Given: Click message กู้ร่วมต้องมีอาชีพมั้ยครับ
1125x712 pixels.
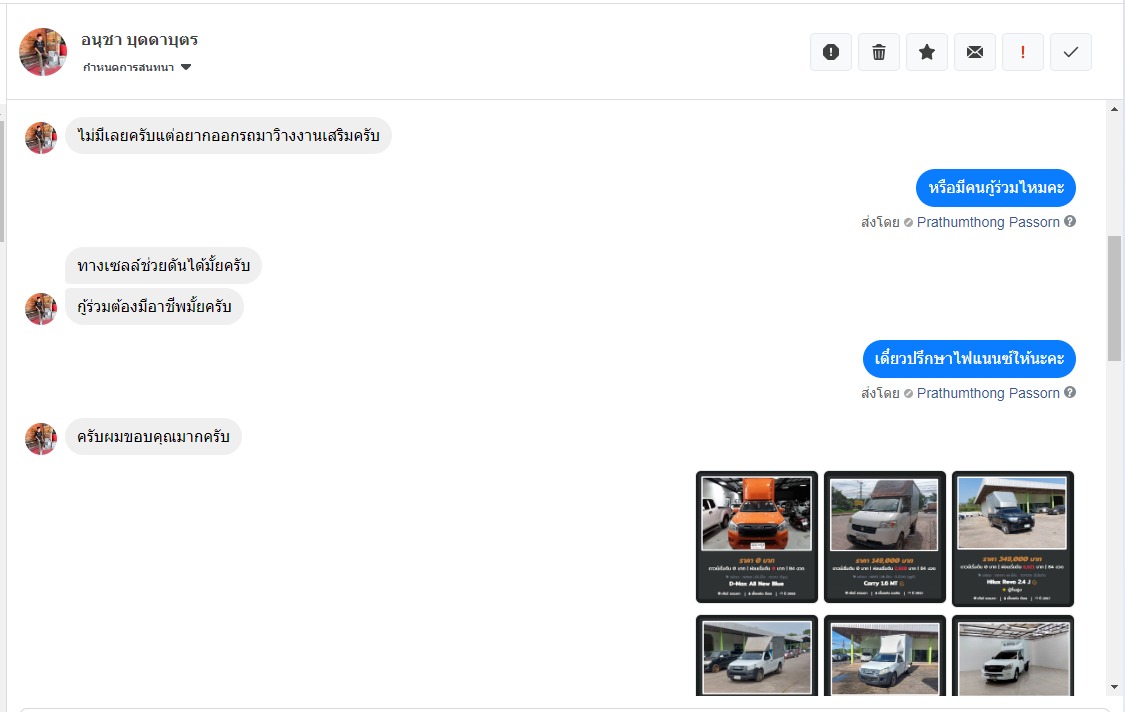Looking at the screenshot, I should click(x=154, y=306).
